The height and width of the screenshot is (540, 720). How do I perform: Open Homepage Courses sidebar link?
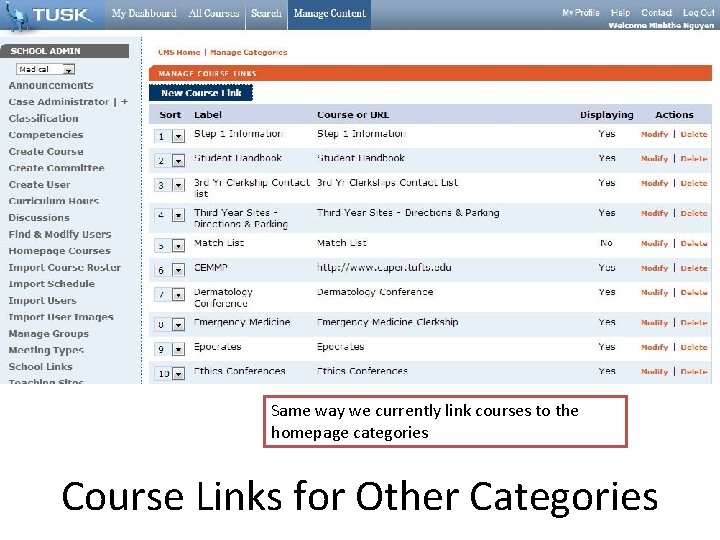click(x=59, y=251)
